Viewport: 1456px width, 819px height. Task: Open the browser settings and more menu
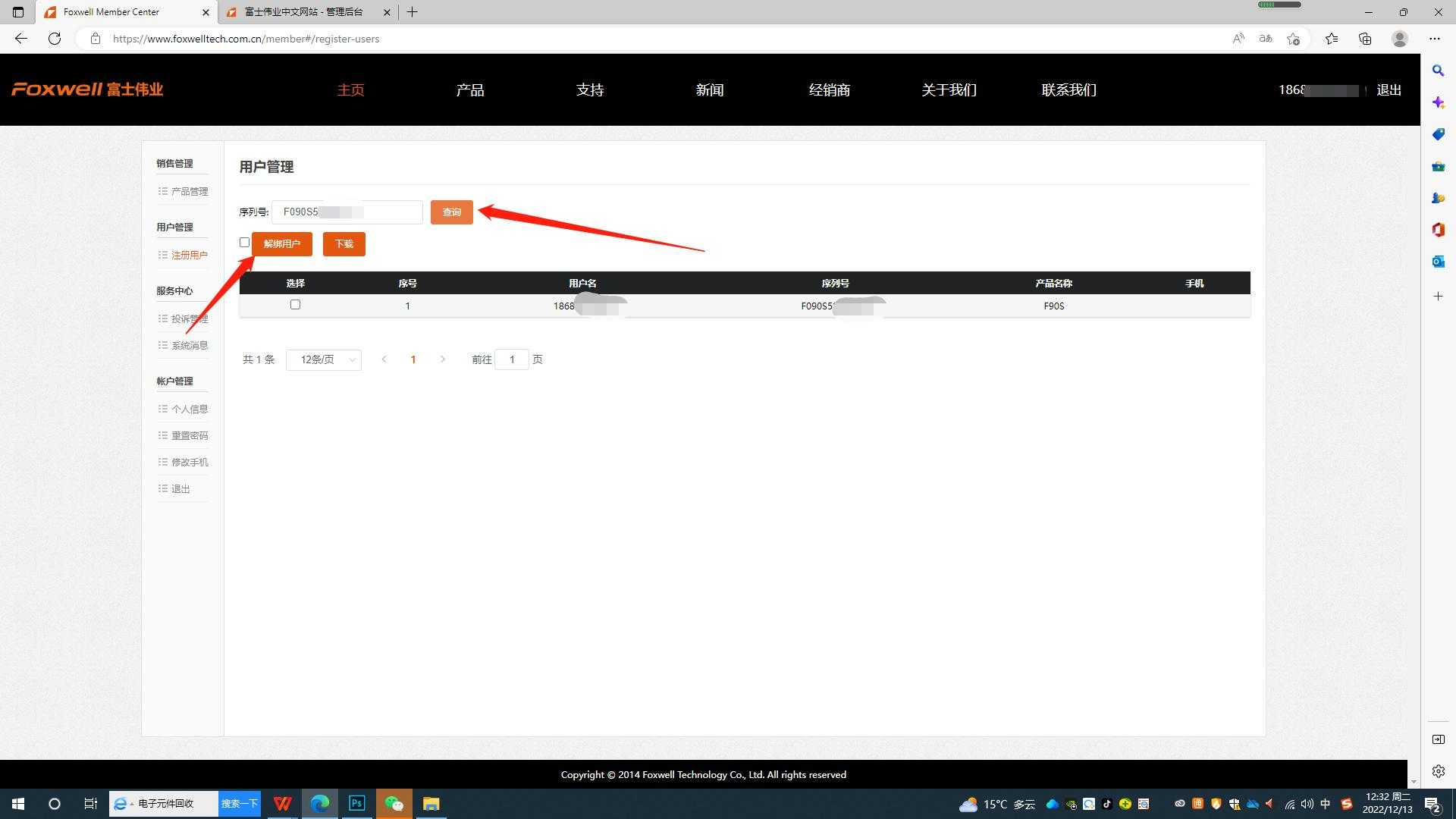[1434, 39]
